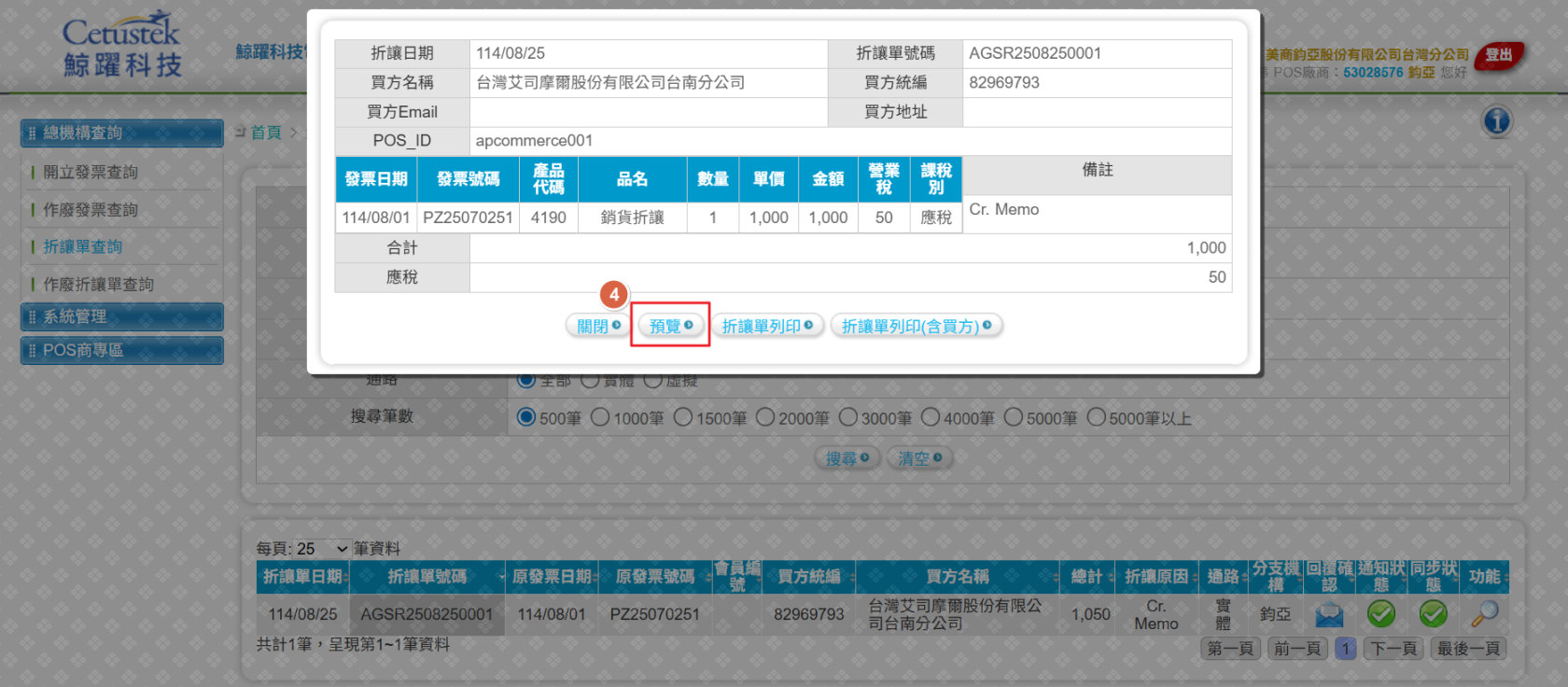
Task: Click the 登出 logout button
Action: pyautogui.click(x=1499, y=55)
